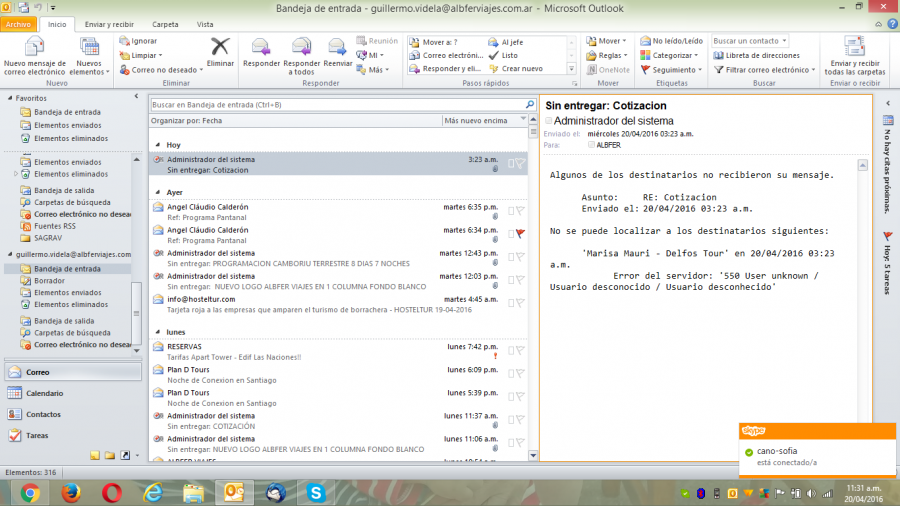This screenshot has width=900, height=506.
Task: Collapse the lunes message group
Action: (x=158, y=332)
